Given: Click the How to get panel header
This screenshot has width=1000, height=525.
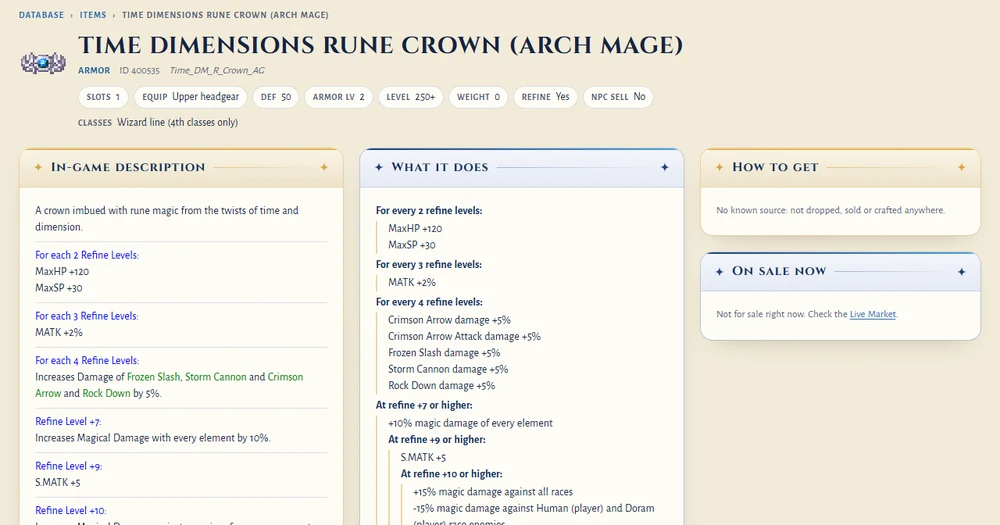Looking at the screenshot, I should pyautogui.click(x=841, y=168).
